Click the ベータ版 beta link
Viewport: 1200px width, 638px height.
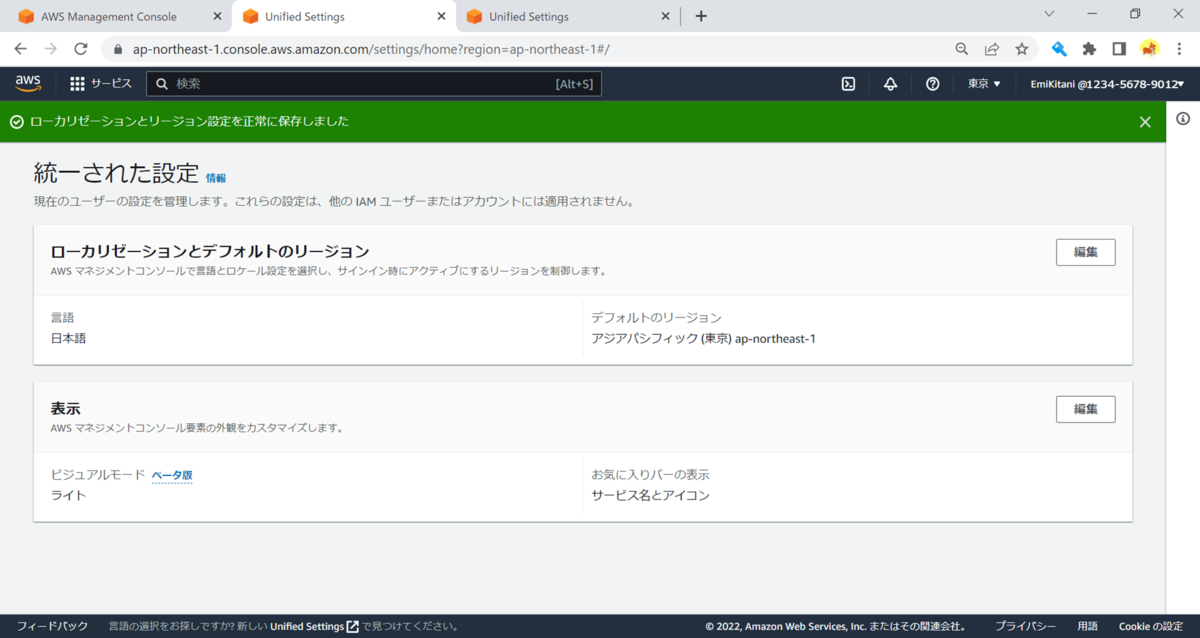[172, 475]
